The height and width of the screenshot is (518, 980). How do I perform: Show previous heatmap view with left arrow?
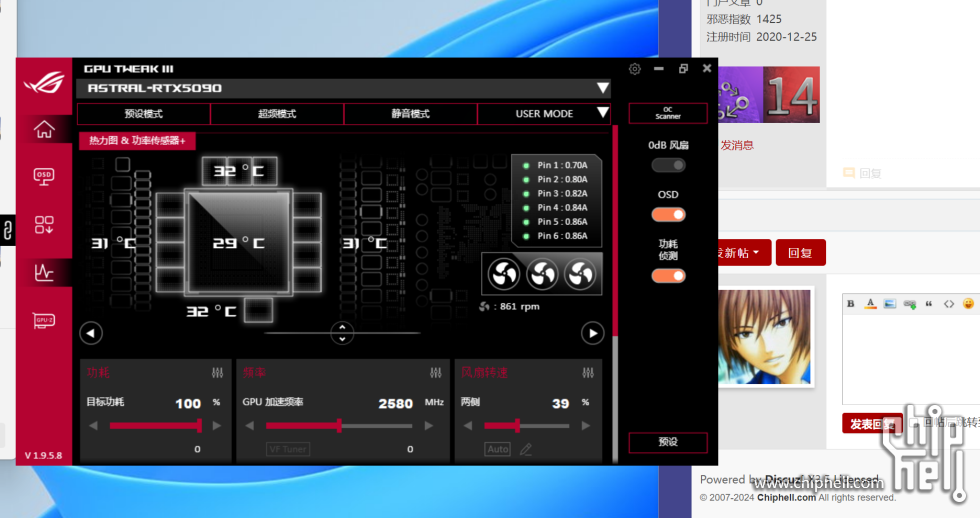pos(91,333)
